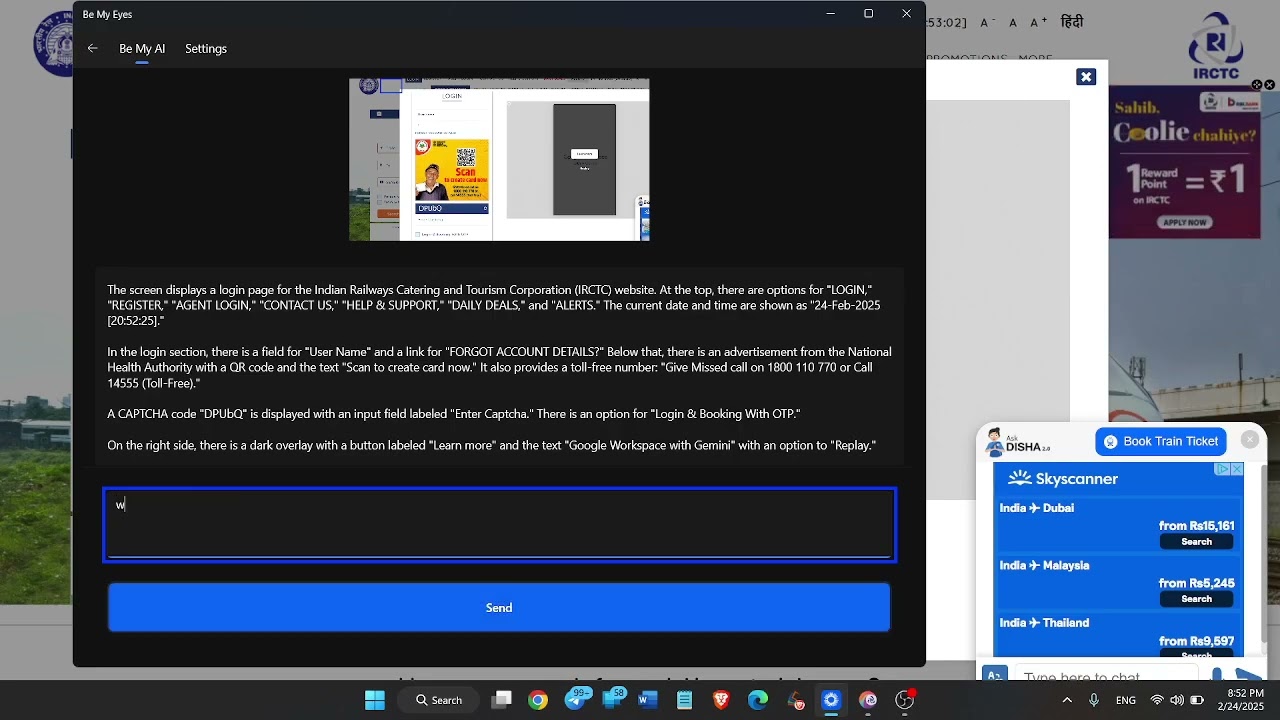Image resolution: width=1280 pixels, height=720 pixels.
Task: Click the Wi-Fi network tray icon
Action: [x=1157, y=700]
